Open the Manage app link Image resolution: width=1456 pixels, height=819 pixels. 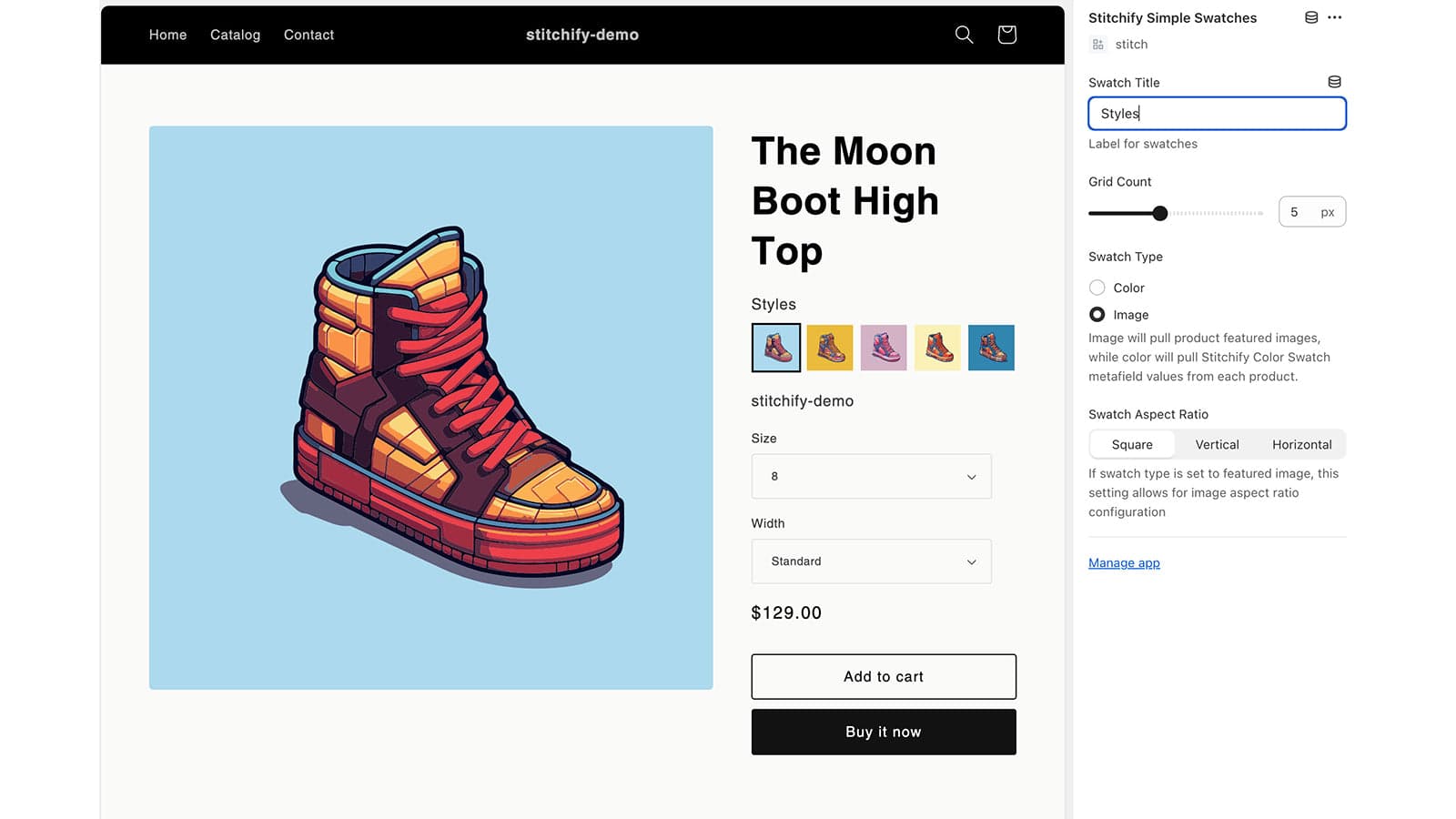[x=1124, y=563]
